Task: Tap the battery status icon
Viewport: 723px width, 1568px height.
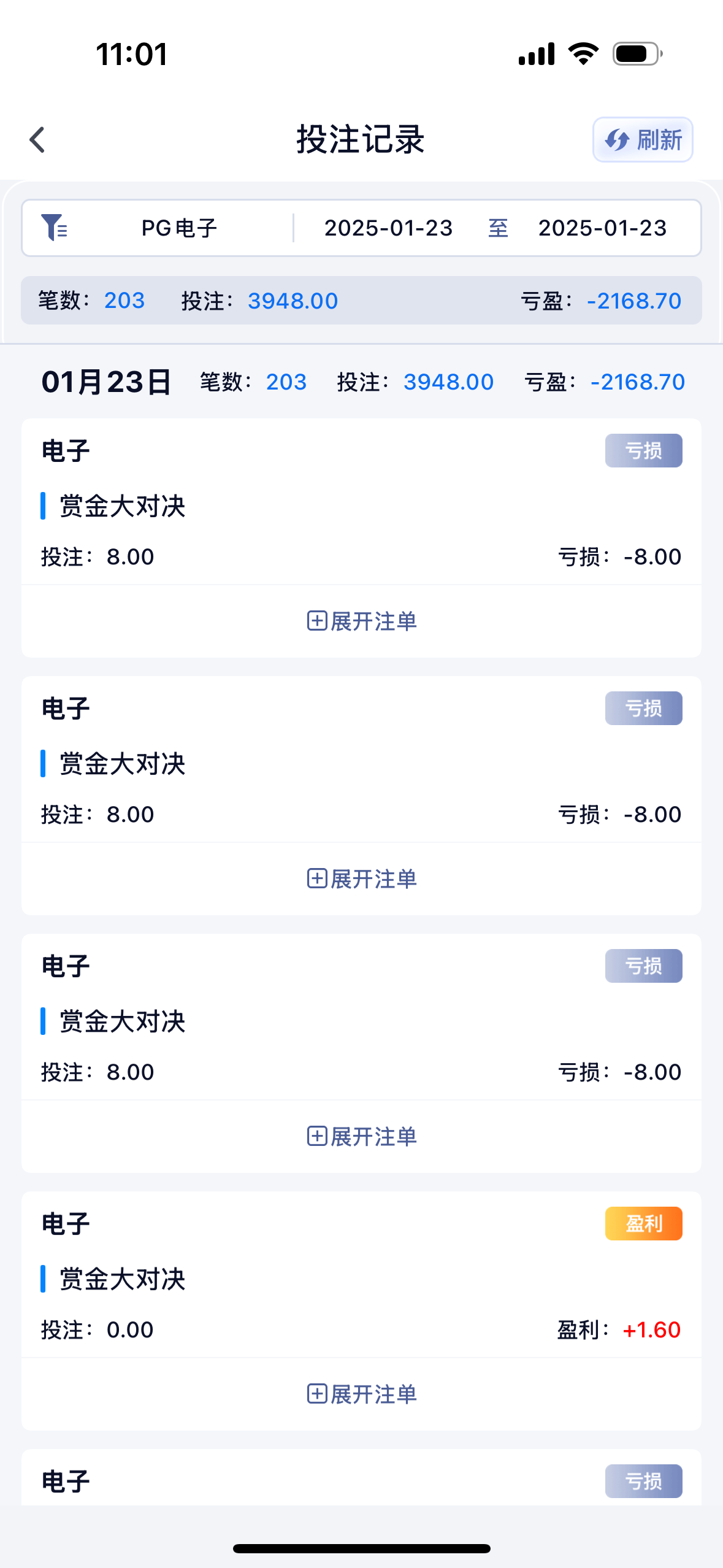Action: tap(637, 54)
